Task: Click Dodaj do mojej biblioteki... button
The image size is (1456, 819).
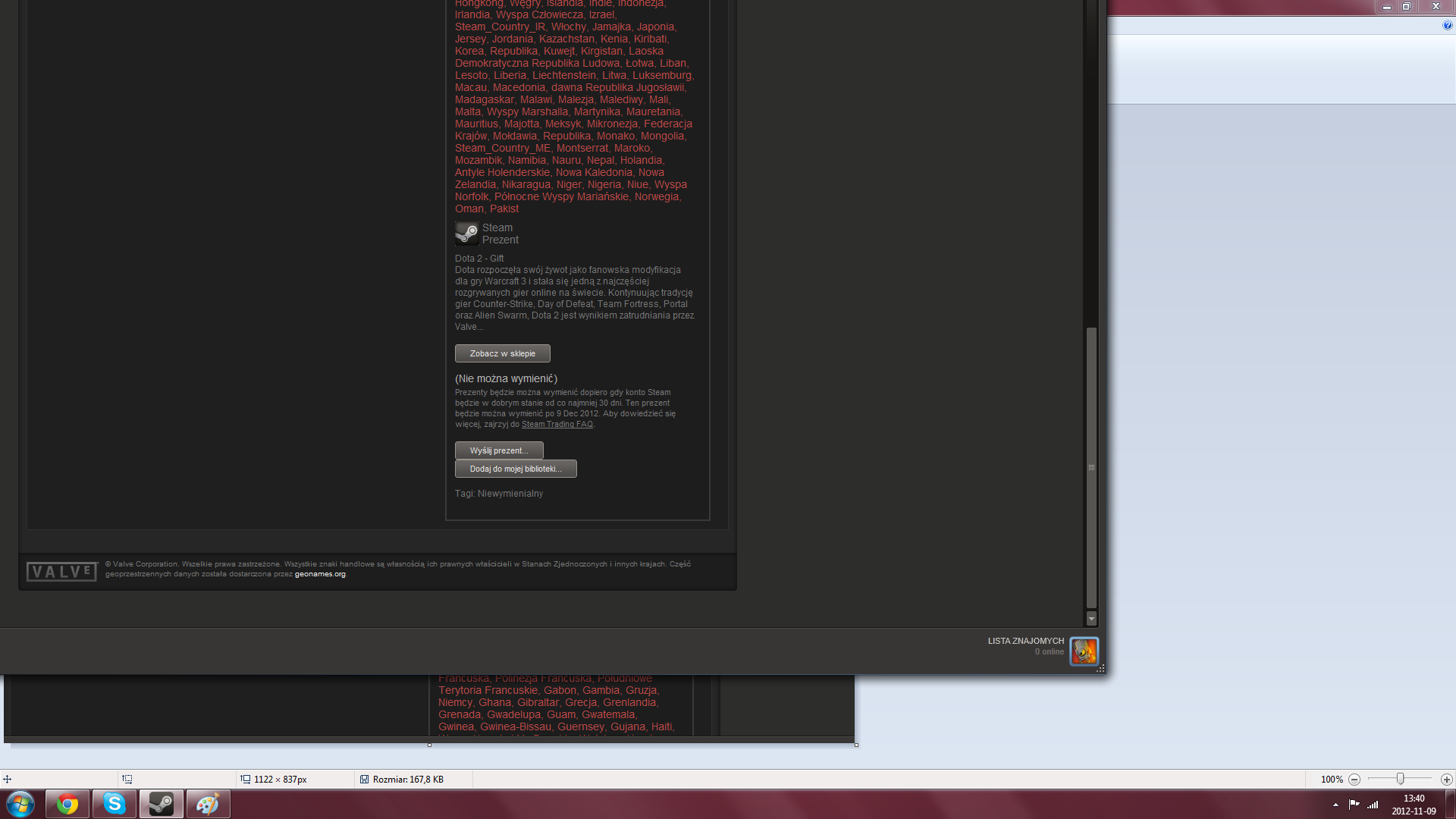Action: point(516,469)
